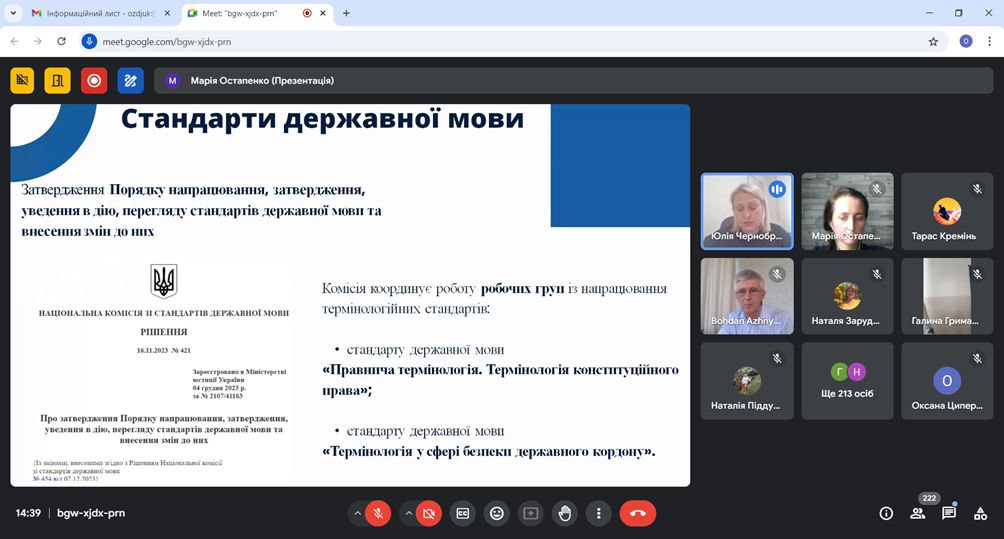Image resolution: width=1004 pixels, height=539 pixels.
Task: Open meeting details info icon
Action: (x=886, y=513)
